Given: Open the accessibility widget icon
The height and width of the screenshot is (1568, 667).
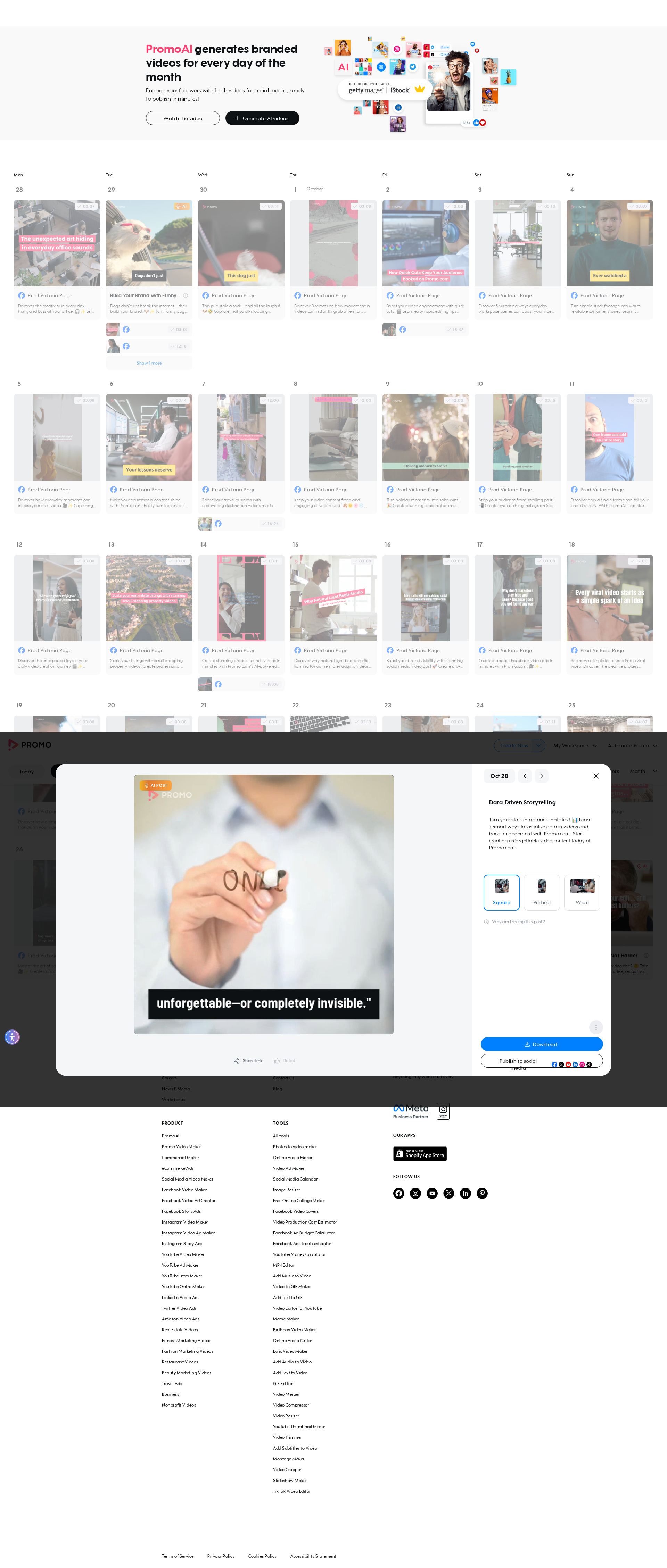Looking at the screenshot, I should click(x=12, y=1037).
